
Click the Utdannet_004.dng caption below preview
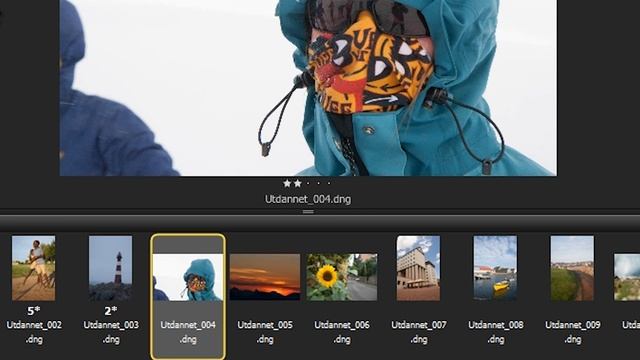pos(308,199)
